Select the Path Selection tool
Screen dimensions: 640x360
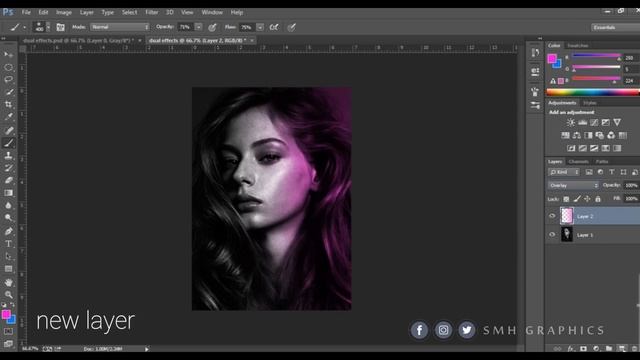8,256
